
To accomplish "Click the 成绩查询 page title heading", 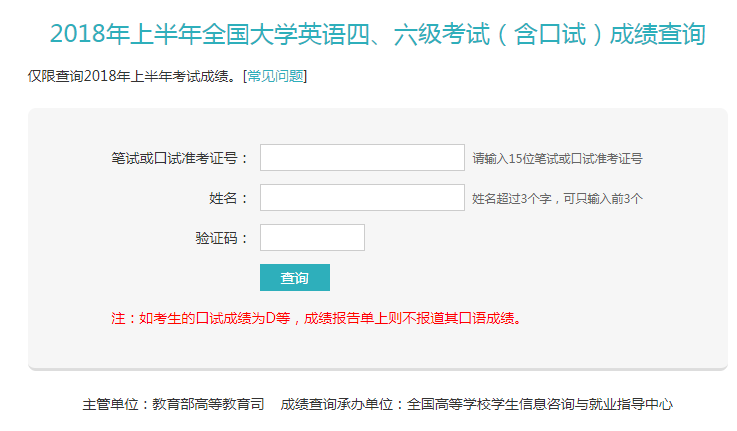I will (378, 34).
